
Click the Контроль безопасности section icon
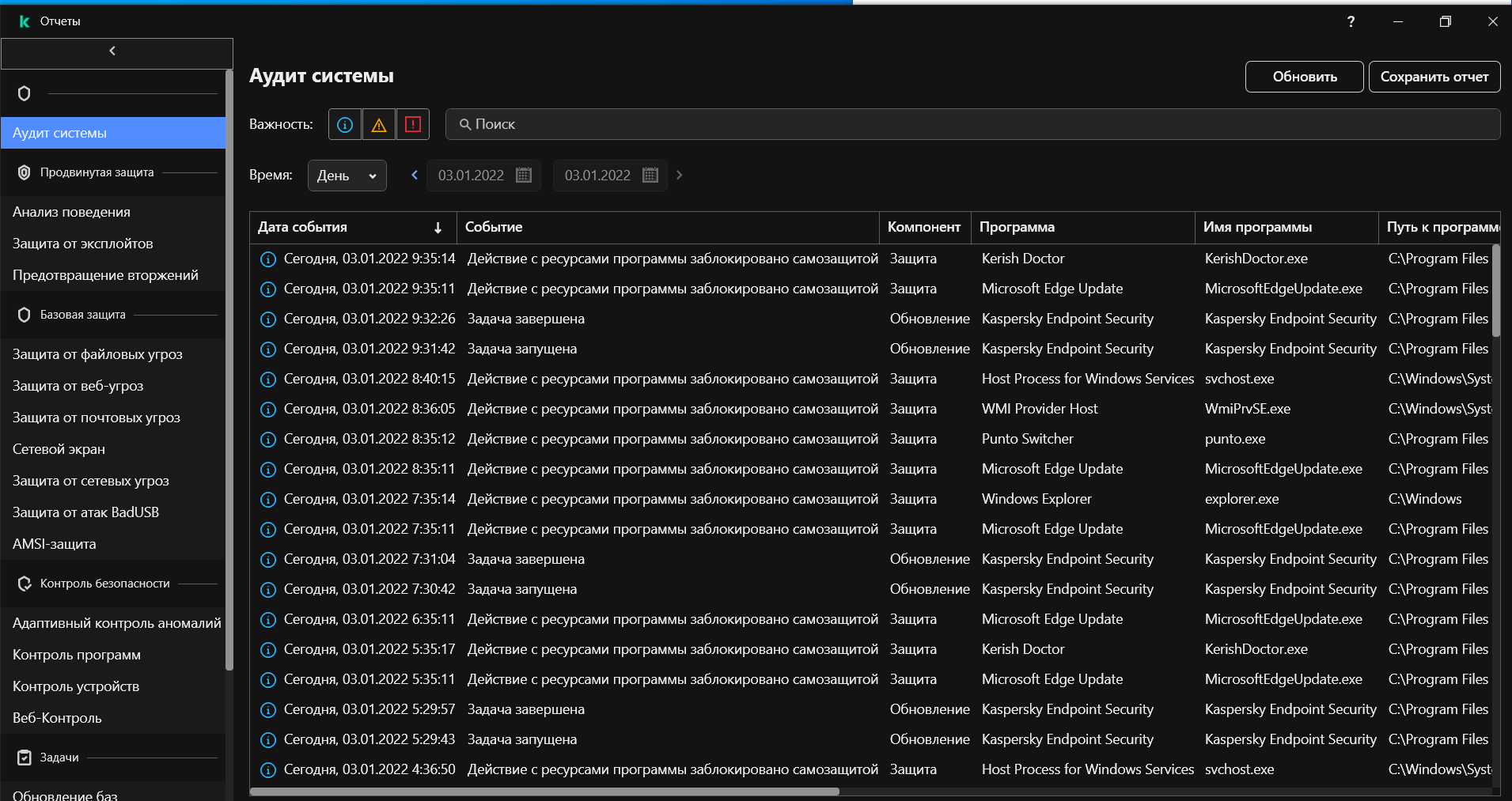click(25, 584)
